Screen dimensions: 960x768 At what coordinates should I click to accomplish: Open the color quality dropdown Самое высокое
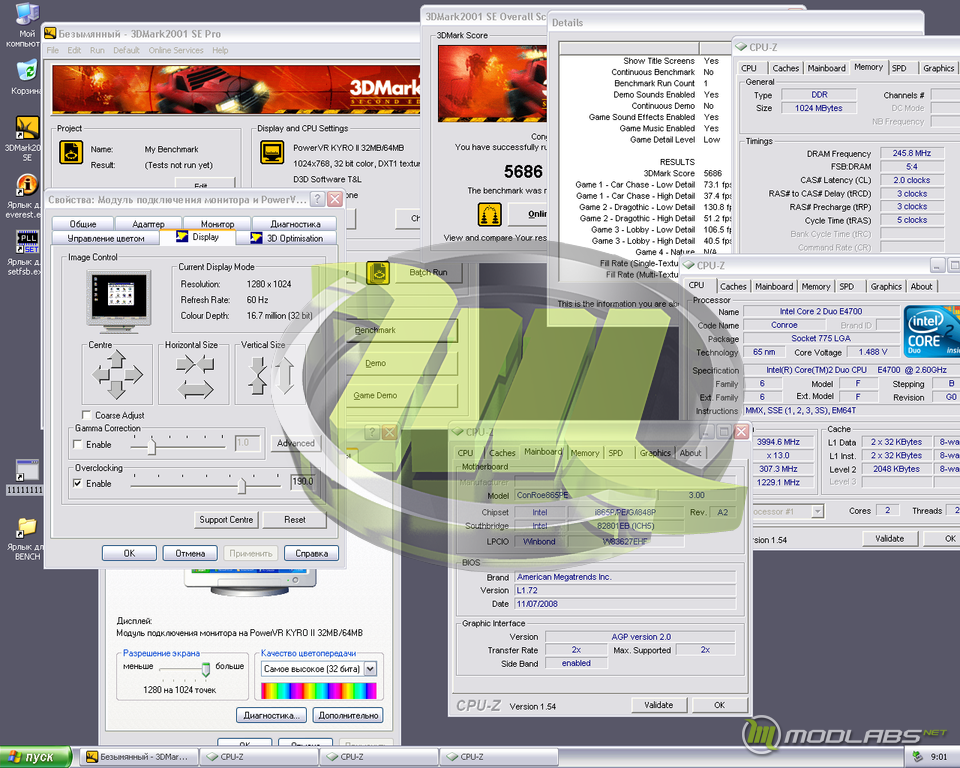pos(370,669)
